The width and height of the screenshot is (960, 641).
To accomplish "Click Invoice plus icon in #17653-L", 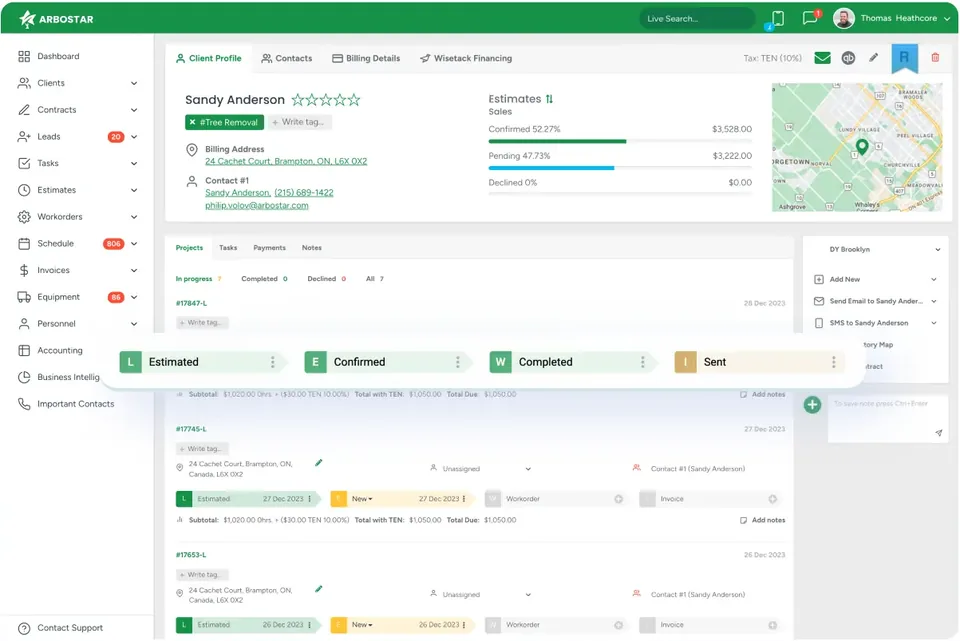I will point(773,625).
